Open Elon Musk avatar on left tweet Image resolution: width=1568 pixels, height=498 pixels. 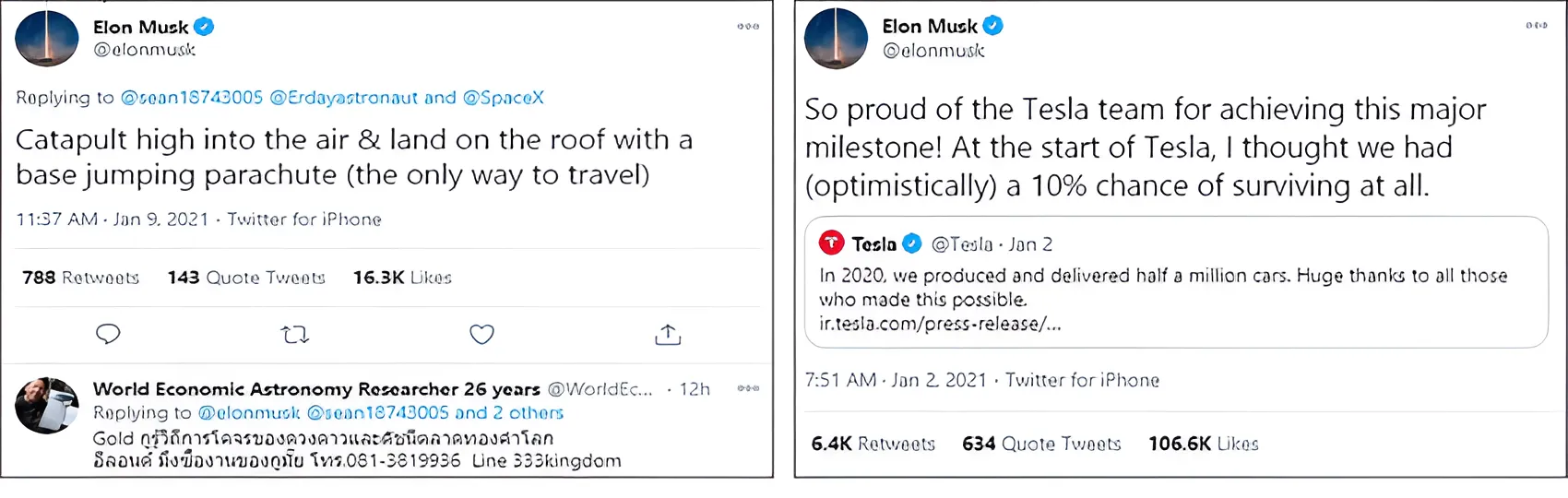47,39
